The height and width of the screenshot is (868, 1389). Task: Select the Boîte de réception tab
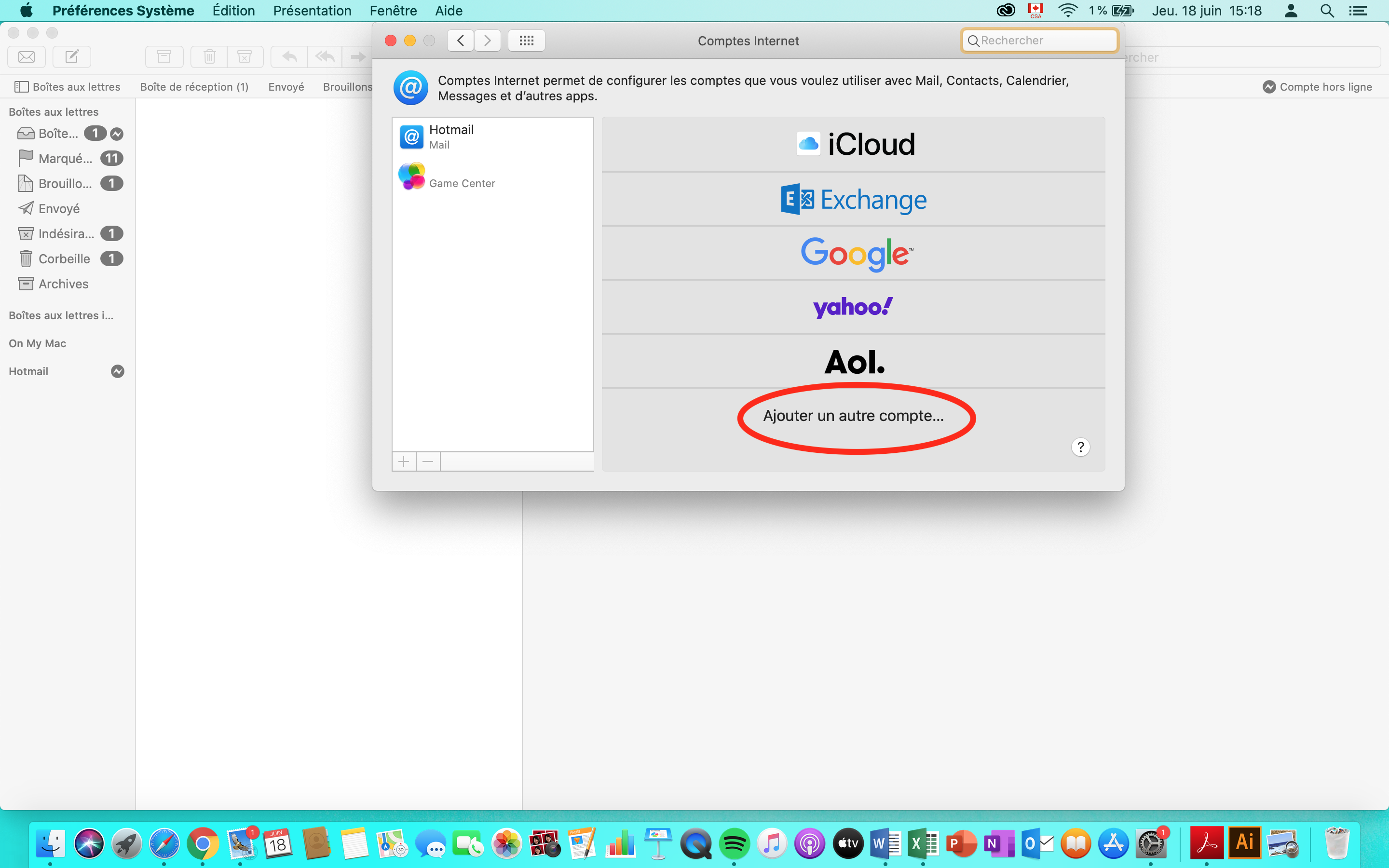[195, 86]
